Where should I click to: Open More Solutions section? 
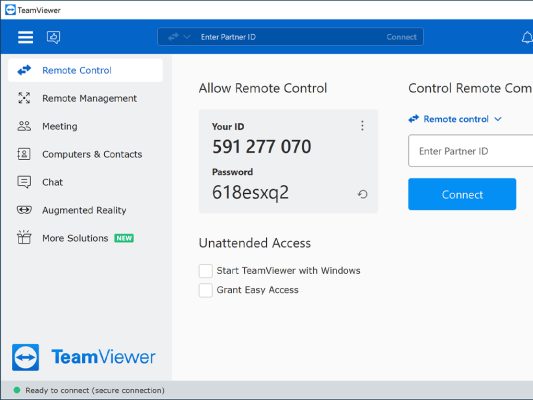click(x=85, y=238)
